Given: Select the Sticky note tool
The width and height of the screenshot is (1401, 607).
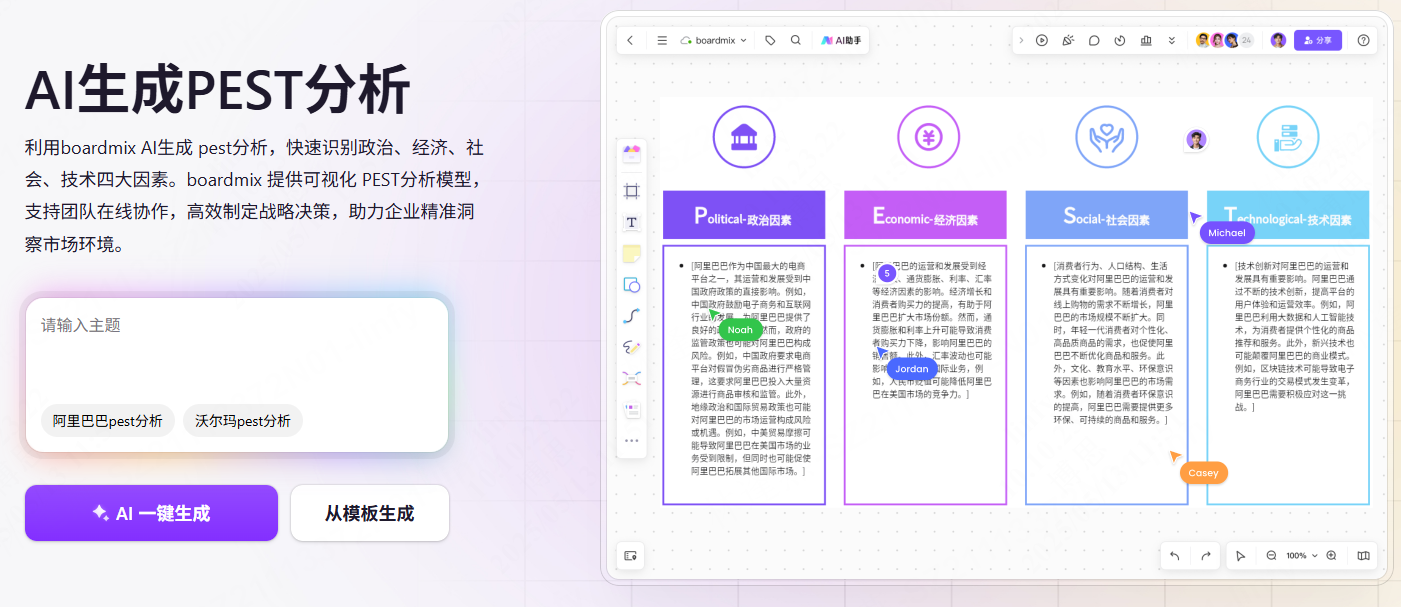Looking at the screenshot, I should (632, 253).
